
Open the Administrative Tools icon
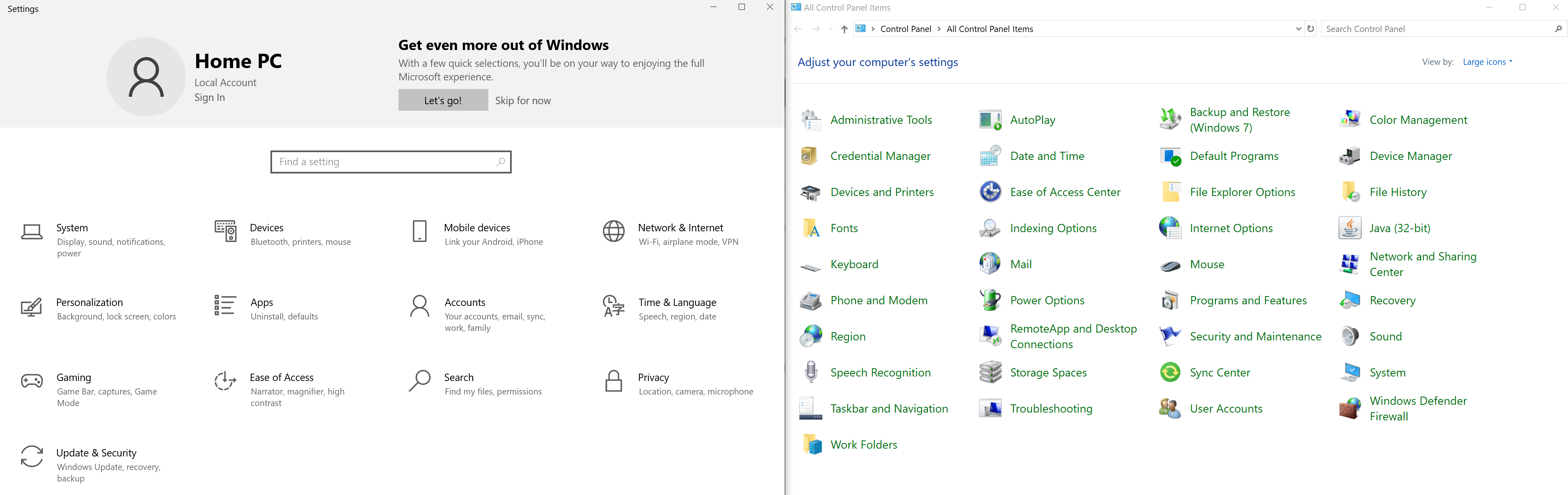click(811, 120)
